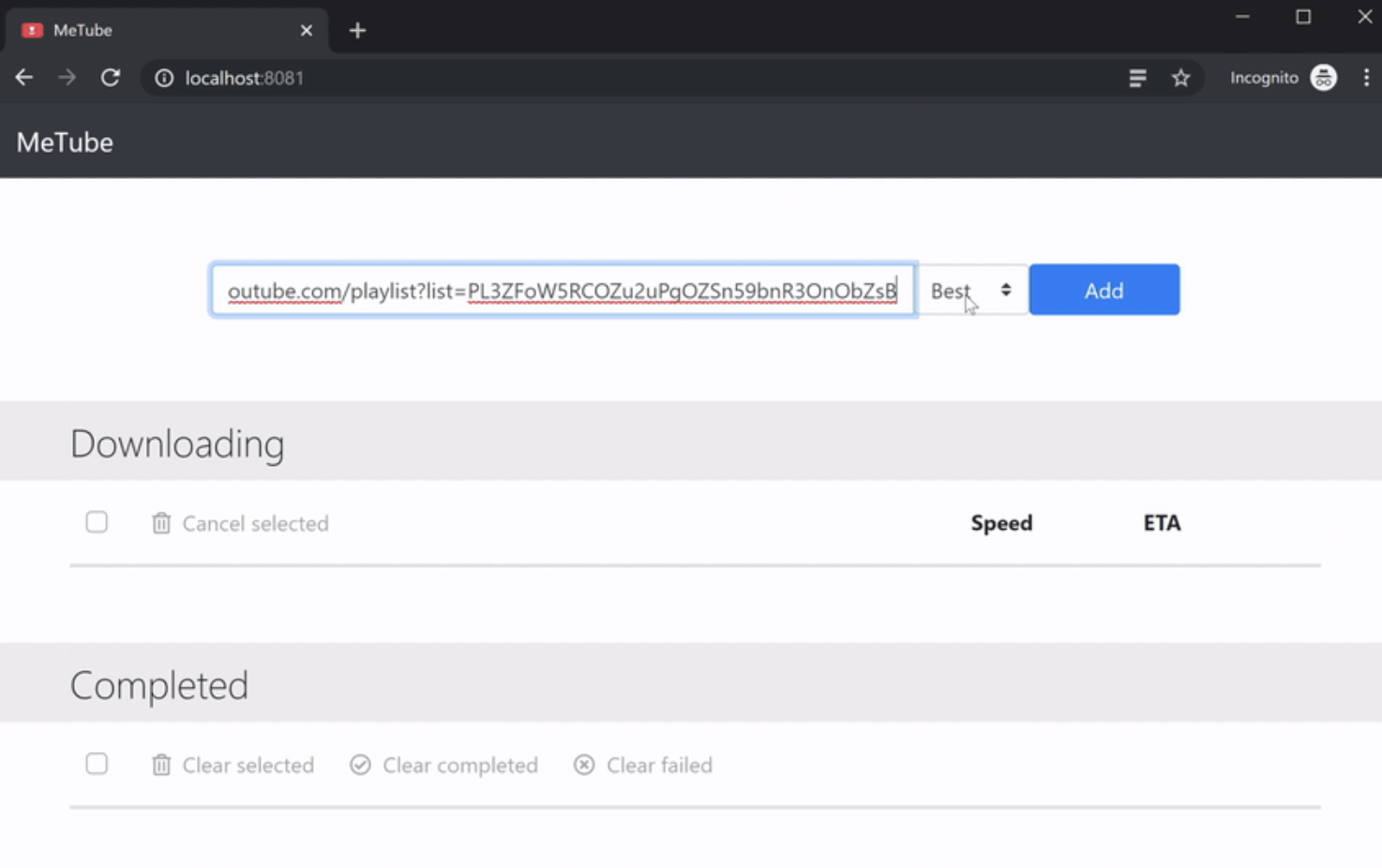Screen dimensions: 1382x868
Task: Click the Cancel selected trash icon
Action: coord(160,523)
